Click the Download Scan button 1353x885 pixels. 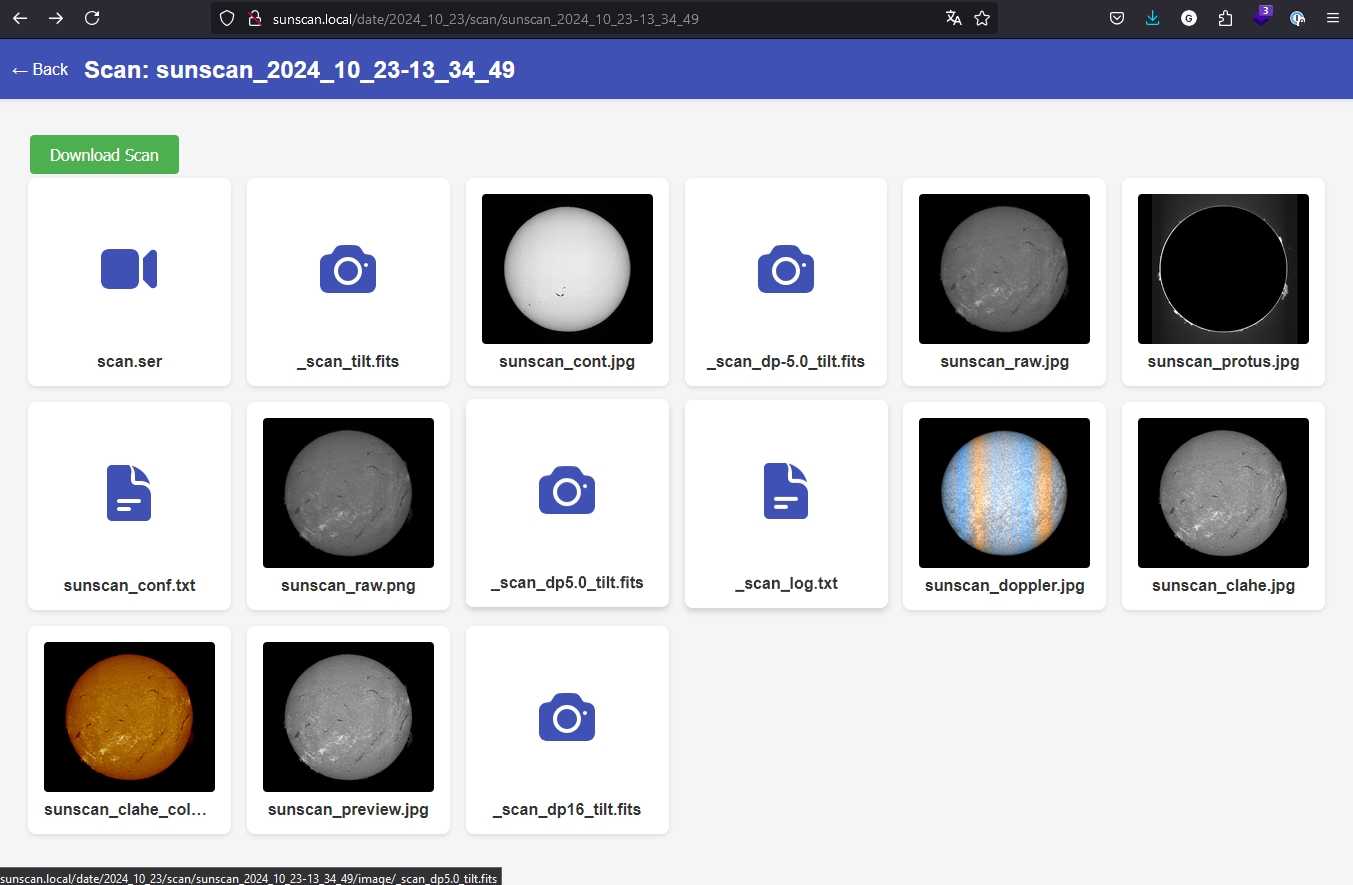click(x=104, y=155)
